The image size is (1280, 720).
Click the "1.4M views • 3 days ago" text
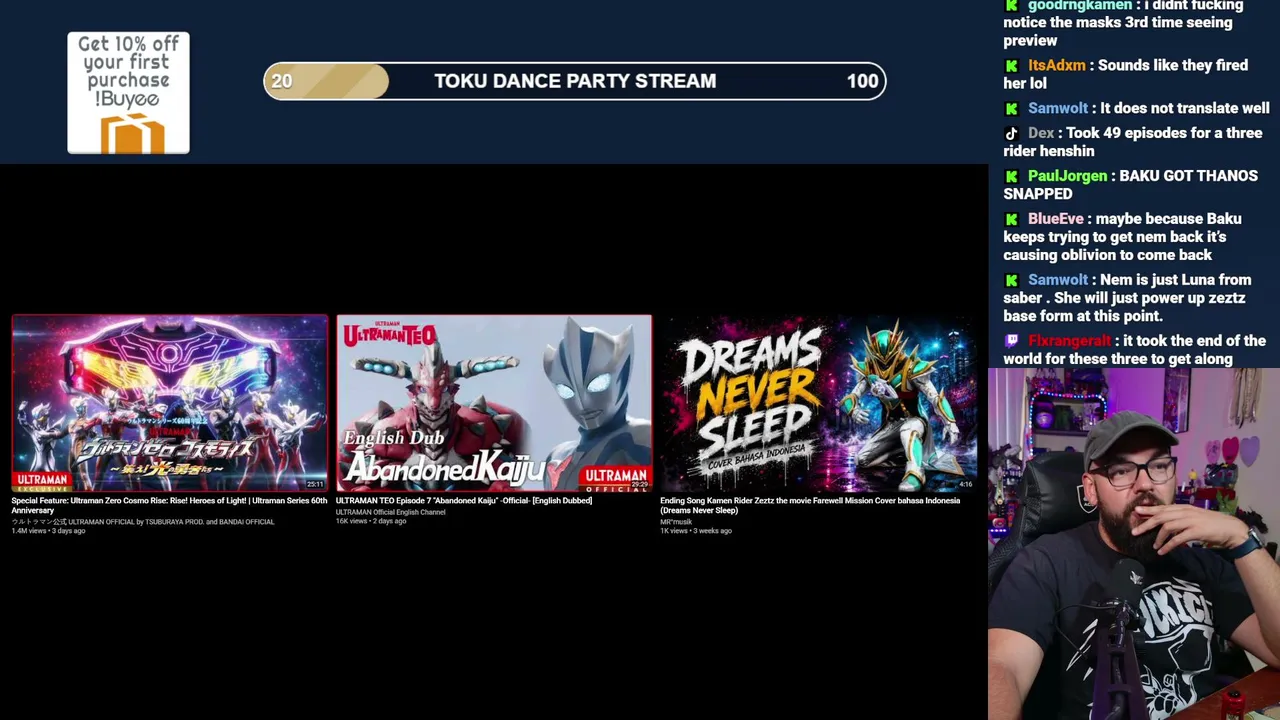[49, 531]
